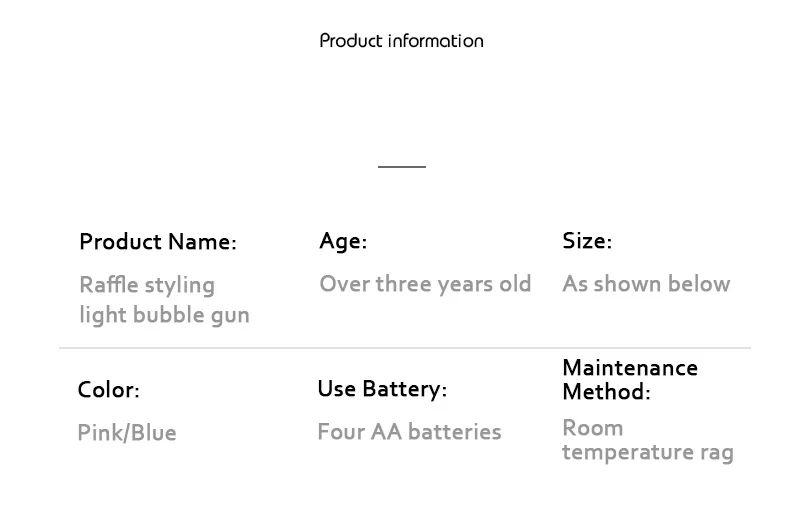Select the 'Raffle styling' text line
The image size is (790, 517).
click(147, 285)
